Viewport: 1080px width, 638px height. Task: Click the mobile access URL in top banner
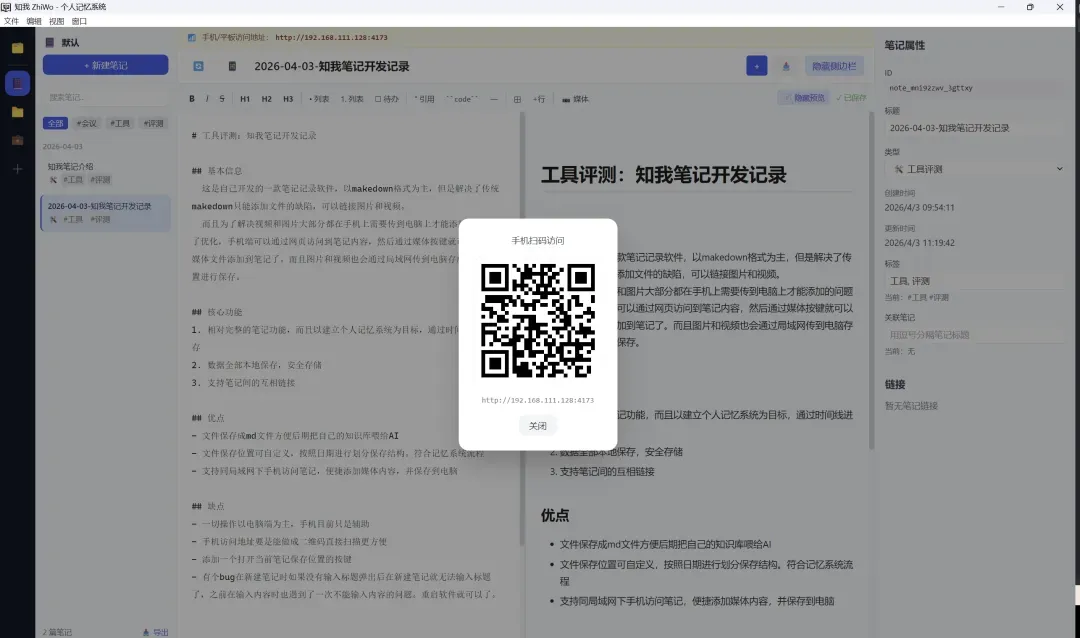331,38
